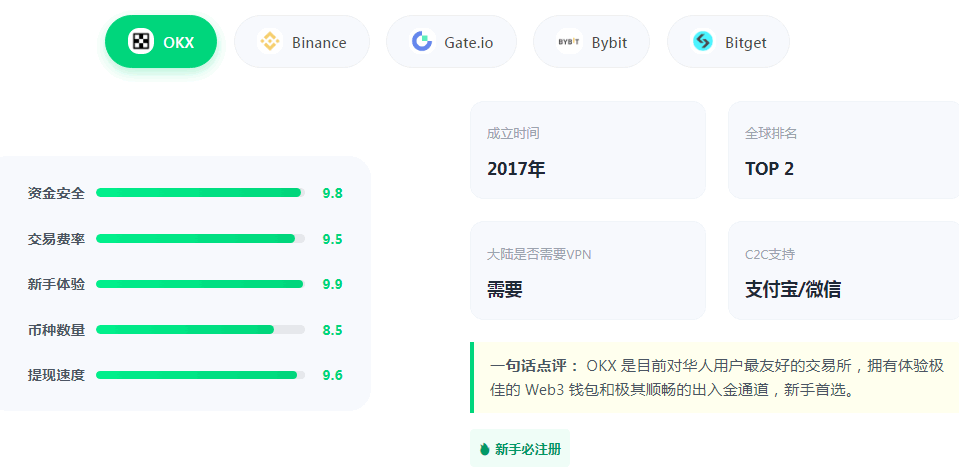Open the Bybit exchange tab
This screenshot has width=959, height=471.
pyautogui.click(x=591, y=42)
